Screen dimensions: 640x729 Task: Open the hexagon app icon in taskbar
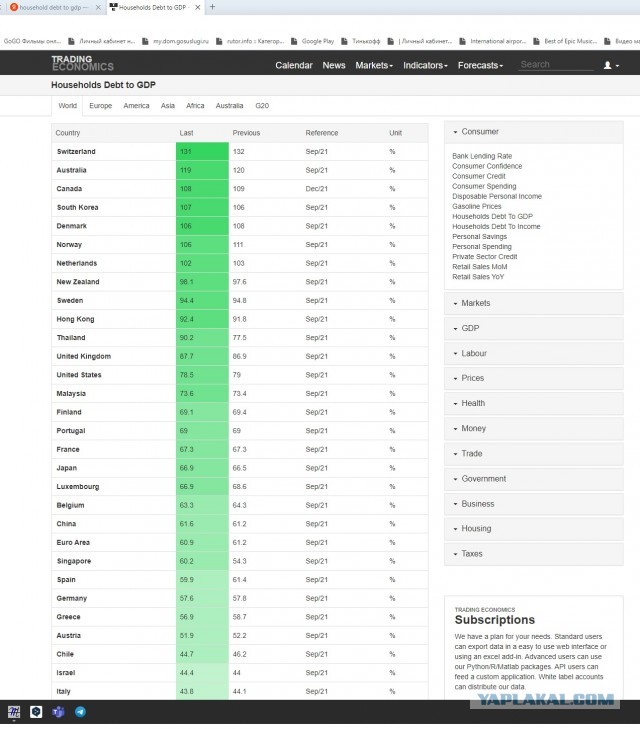click(x=36, y=712)
